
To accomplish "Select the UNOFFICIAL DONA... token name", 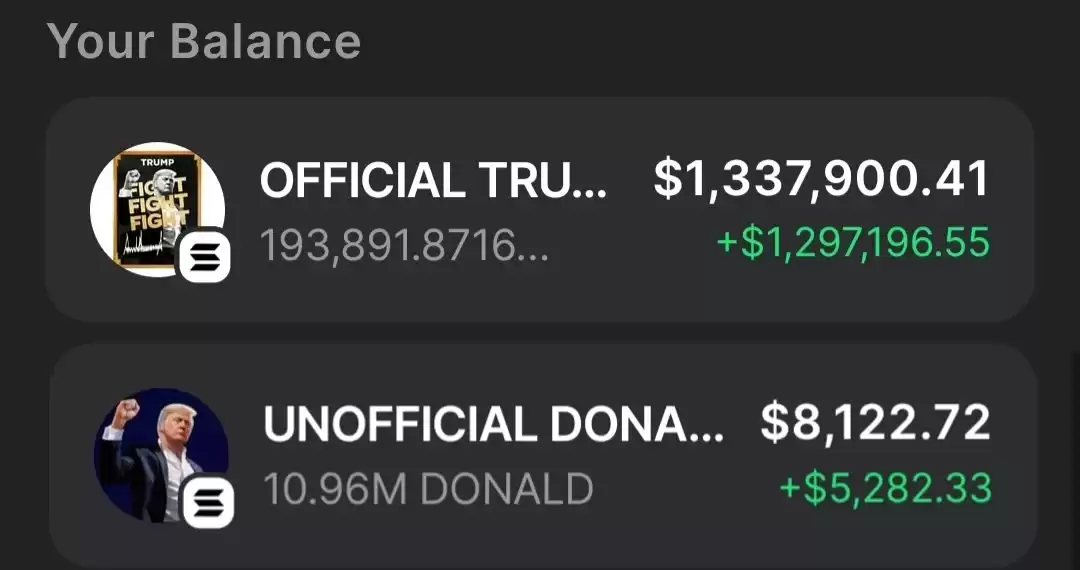I will (x=493, y=423).
